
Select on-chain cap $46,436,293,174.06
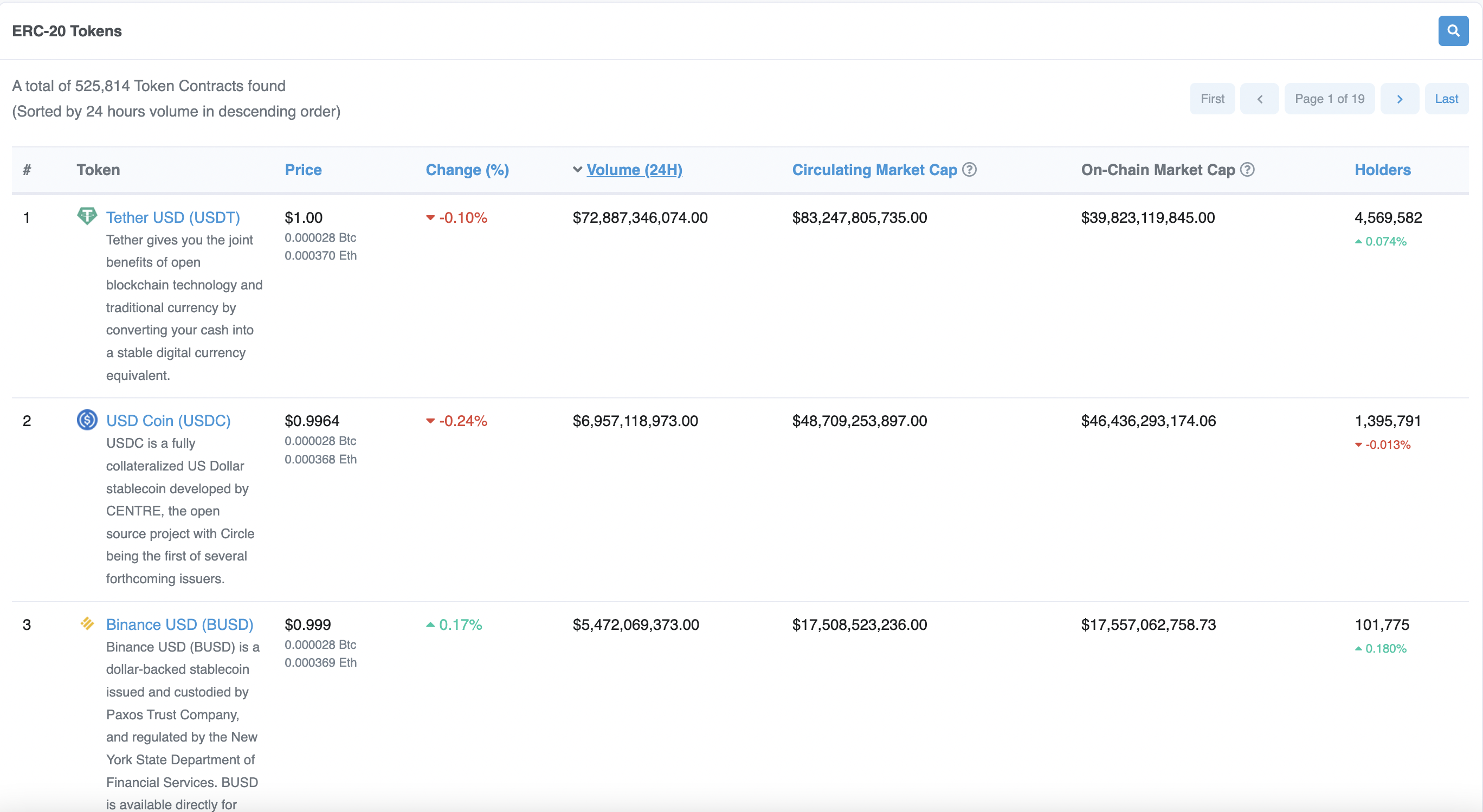(x=1149, y=421)
